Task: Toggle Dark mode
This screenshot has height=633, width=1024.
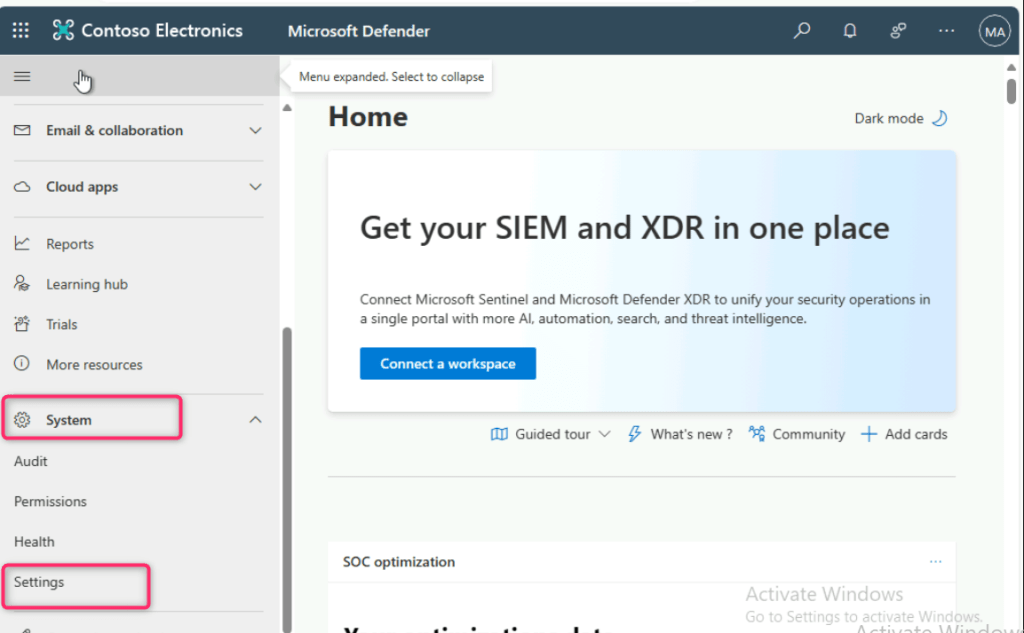Action: coord(900,118)
